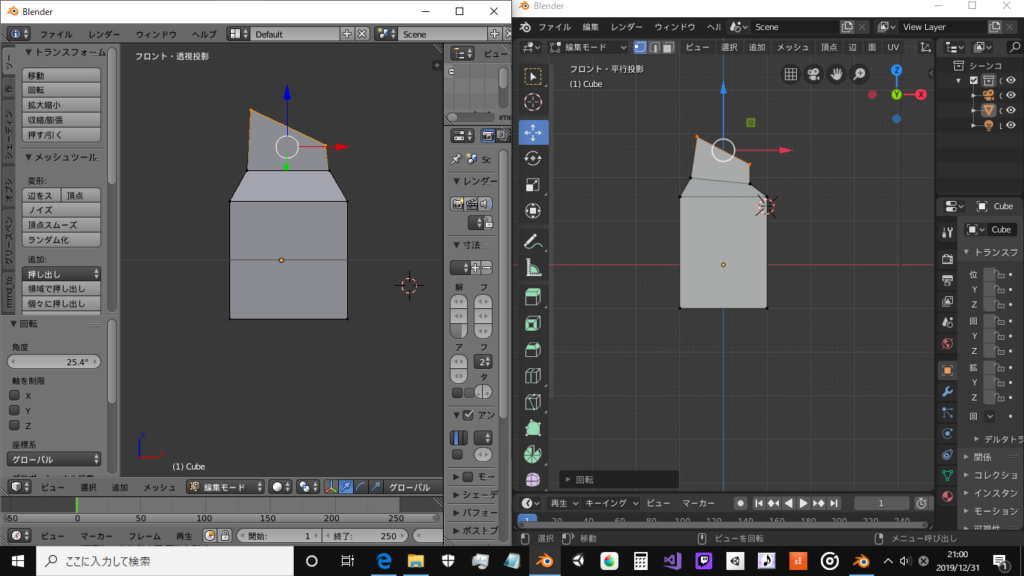Click the 角度 25.4° angle slider
1024x576 pixels.
tap(54, 362)
